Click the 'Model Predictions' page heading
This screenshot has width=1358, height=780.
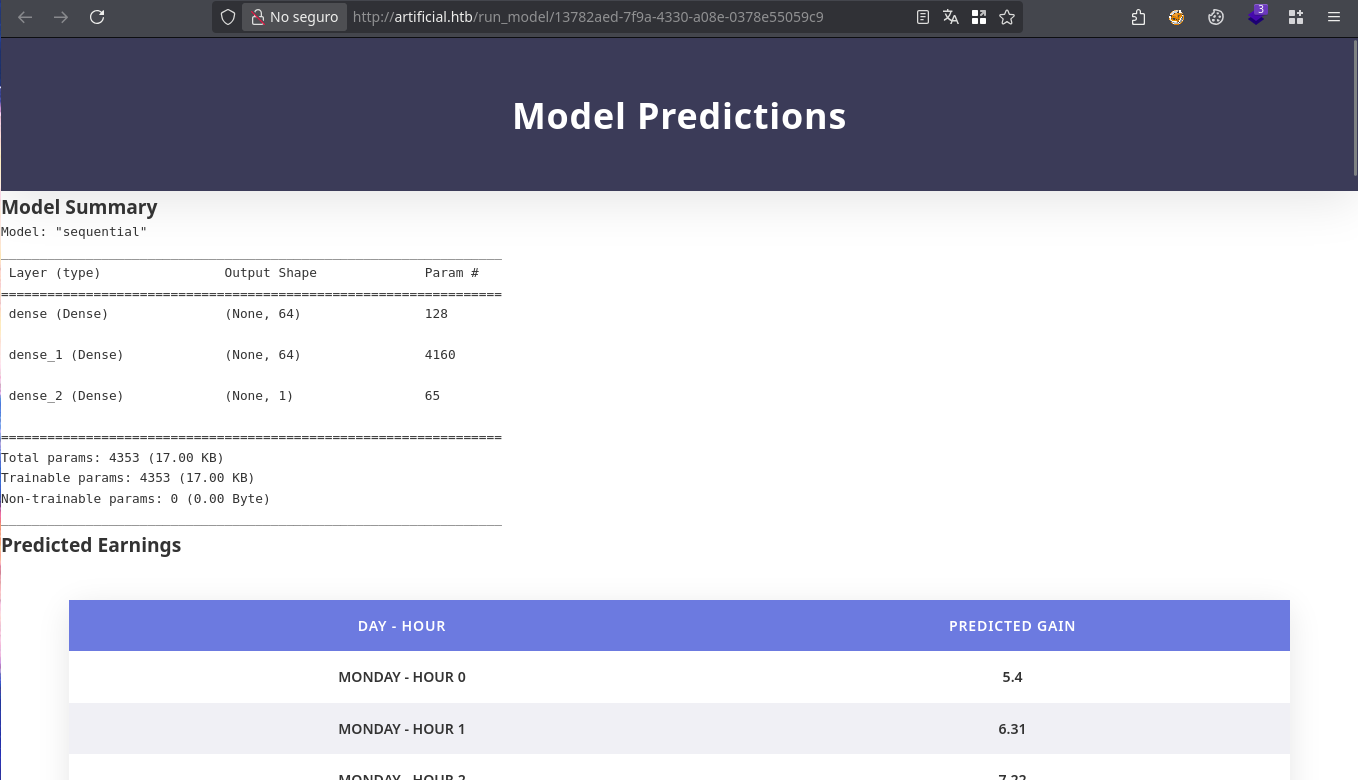pos(679,116)
